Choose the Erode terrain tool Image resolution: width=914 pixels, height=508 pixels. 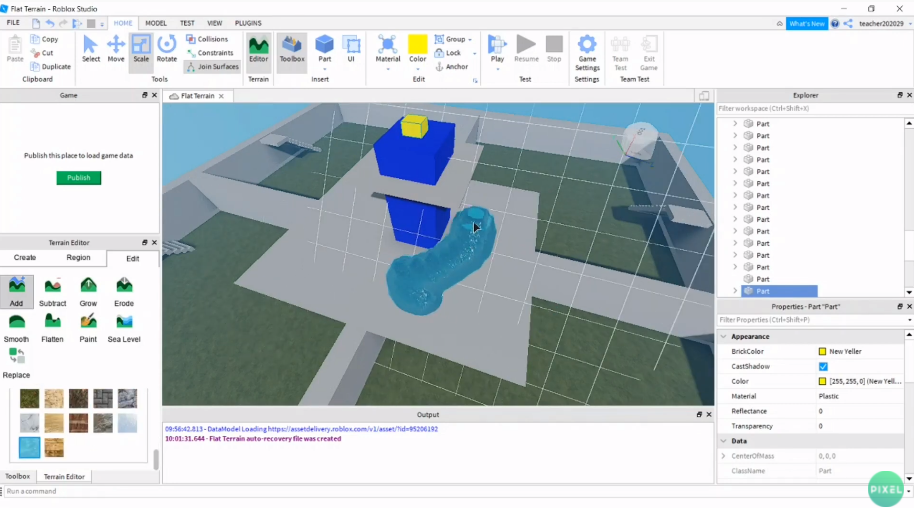tap(124, 292)
